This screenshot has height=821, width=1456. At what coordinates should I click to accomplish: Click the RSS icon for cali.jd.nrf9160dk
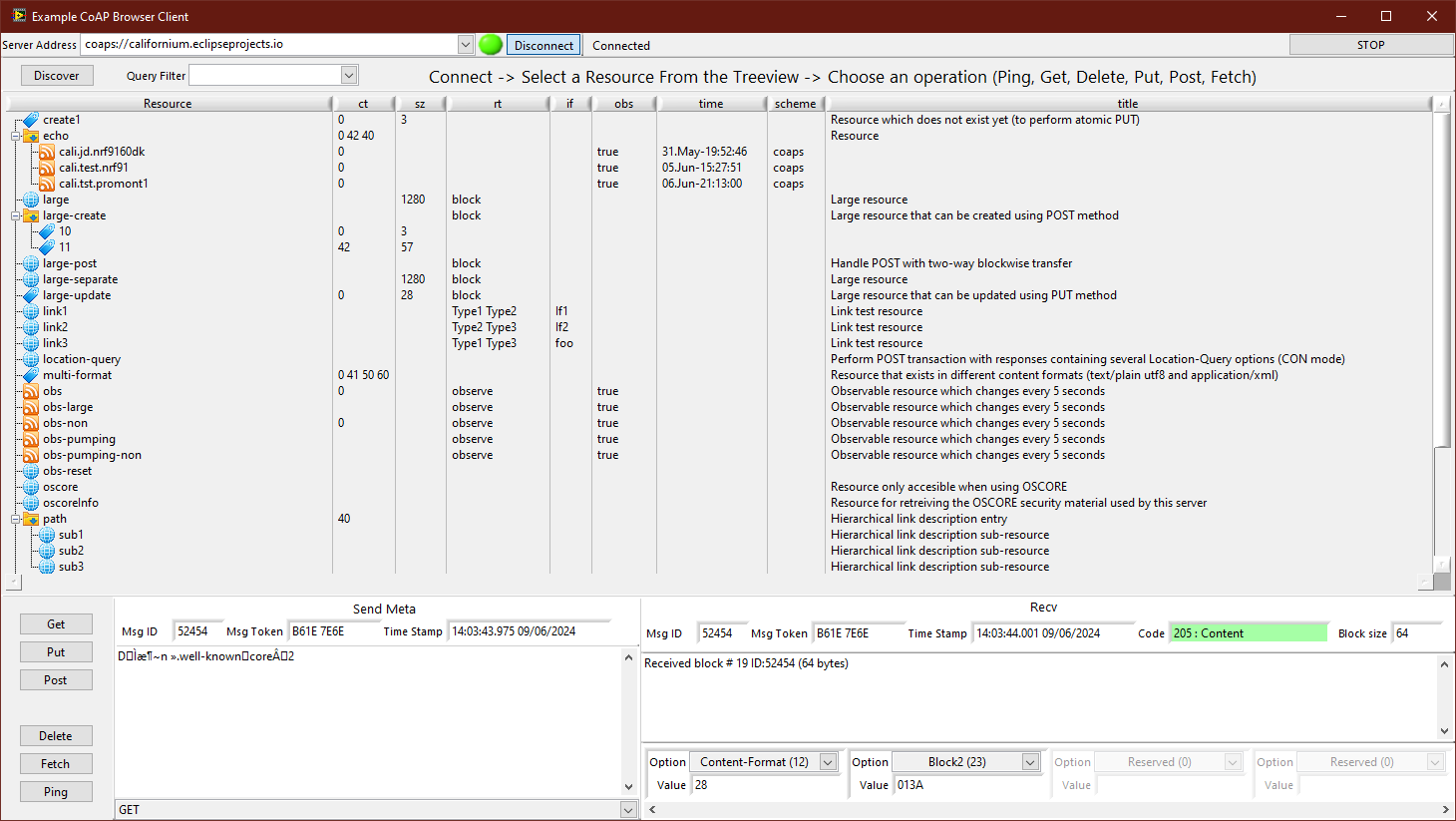46,151
